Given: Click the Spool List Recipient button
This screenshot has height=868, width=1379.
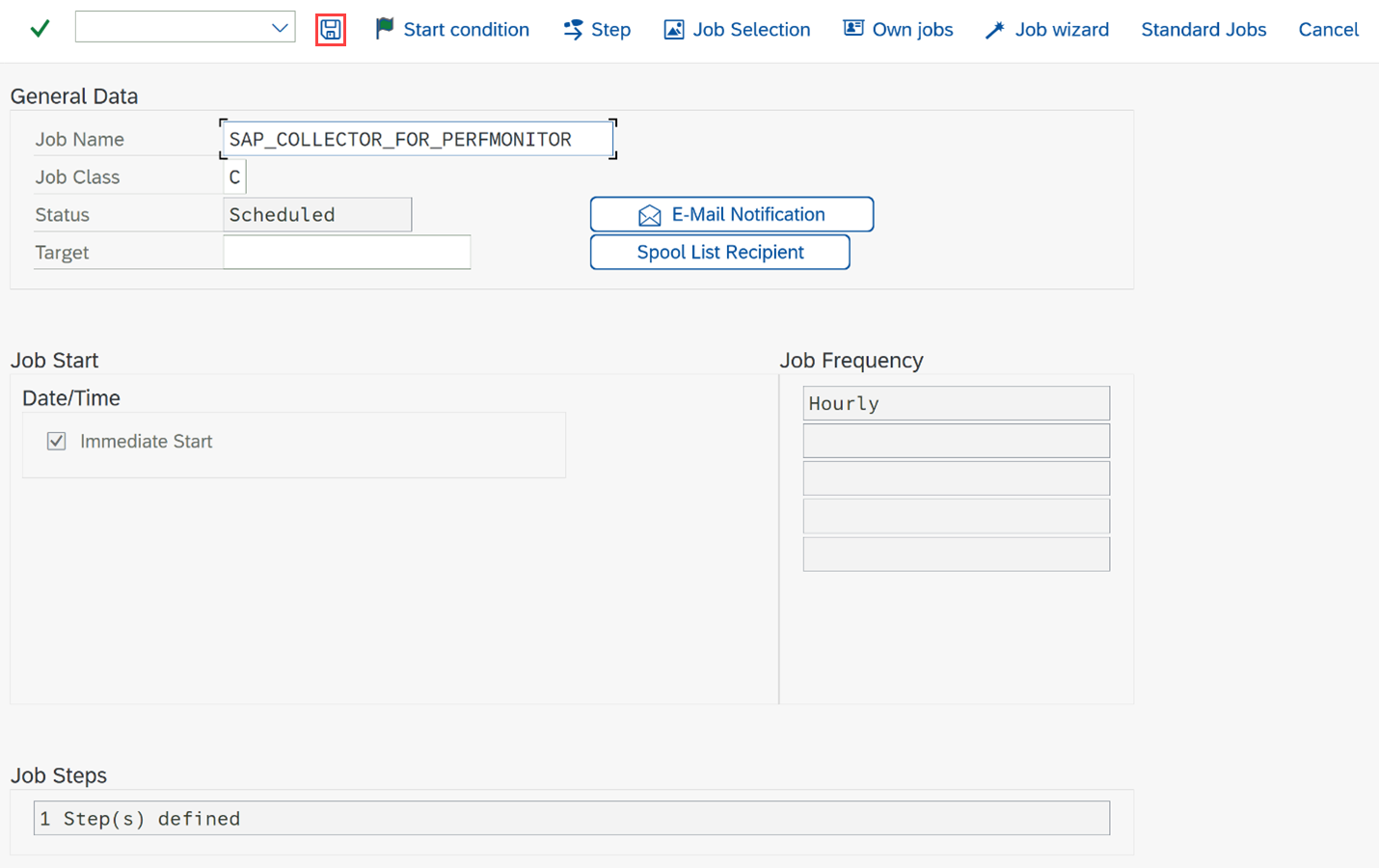Looking at the screenshot, I should coord(719,252).
